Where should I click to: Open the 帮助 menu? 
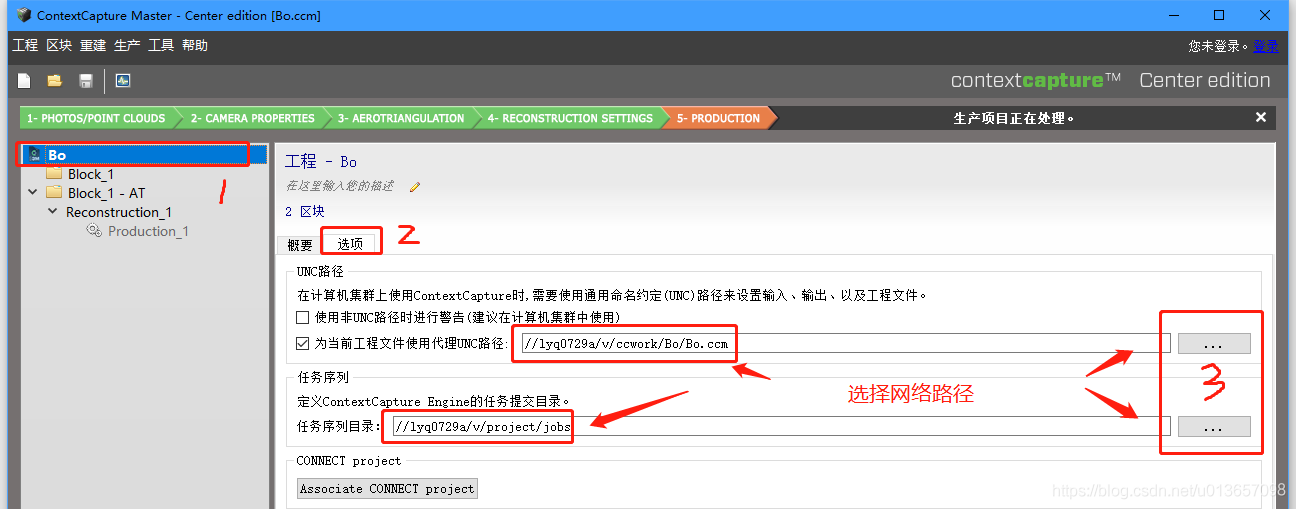tap(195, 45)
